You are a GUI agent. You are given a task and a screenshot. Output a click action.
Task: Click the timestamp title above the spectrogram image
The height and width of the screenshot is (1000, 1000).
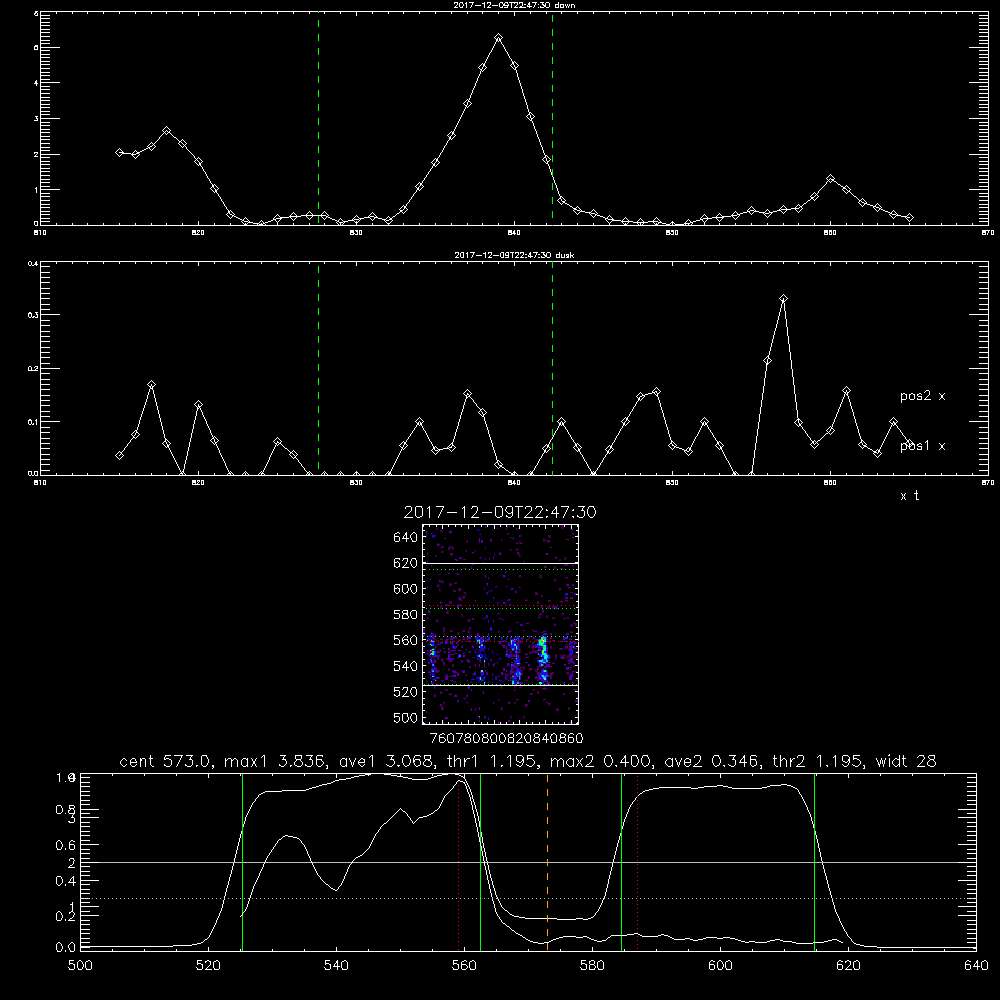[x=500, y=513]
